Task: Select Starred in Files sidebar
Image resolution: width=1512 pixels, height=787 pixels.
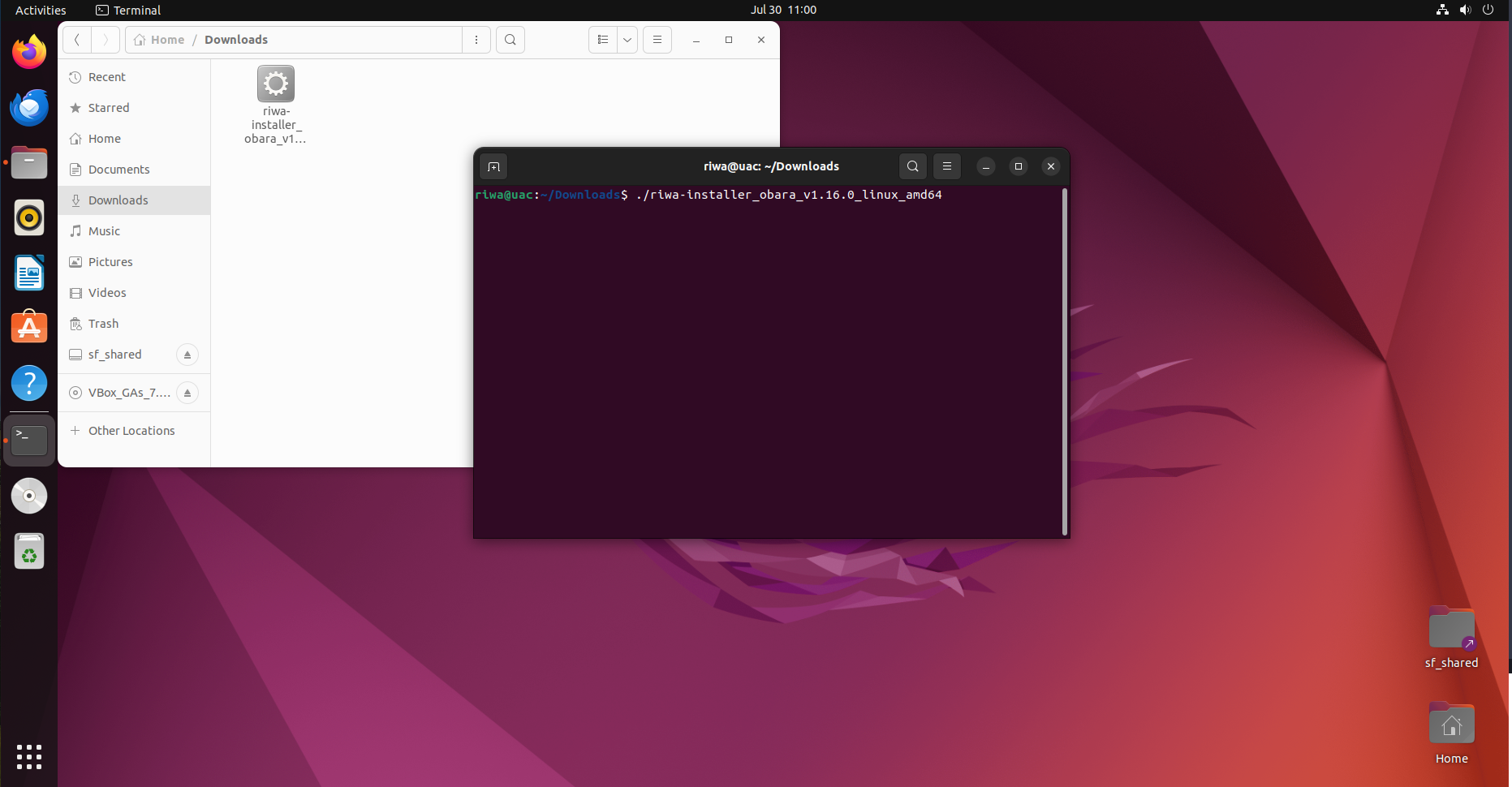Action: point(134,108)
